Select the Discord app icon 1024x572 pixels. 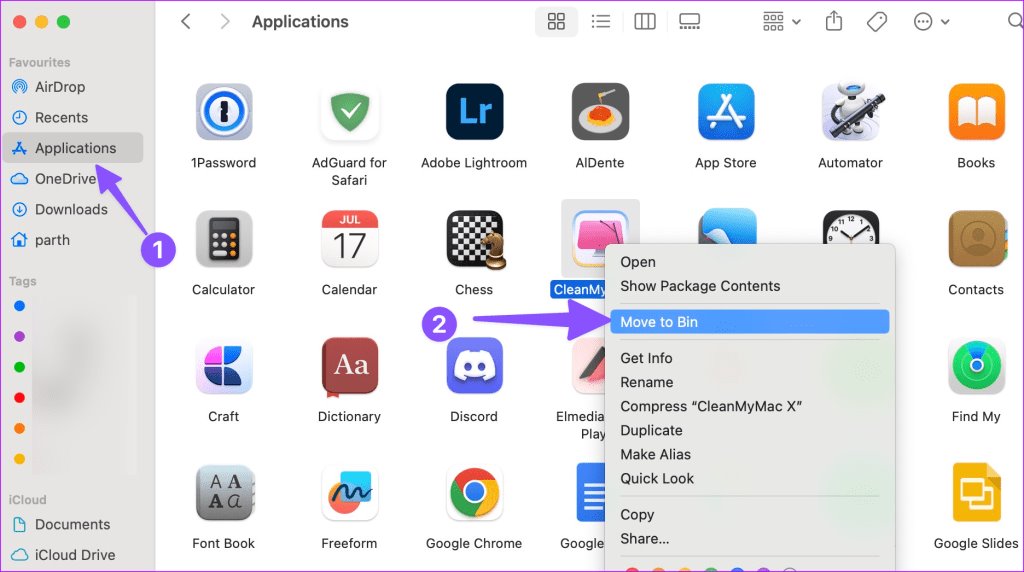[474, 366]
